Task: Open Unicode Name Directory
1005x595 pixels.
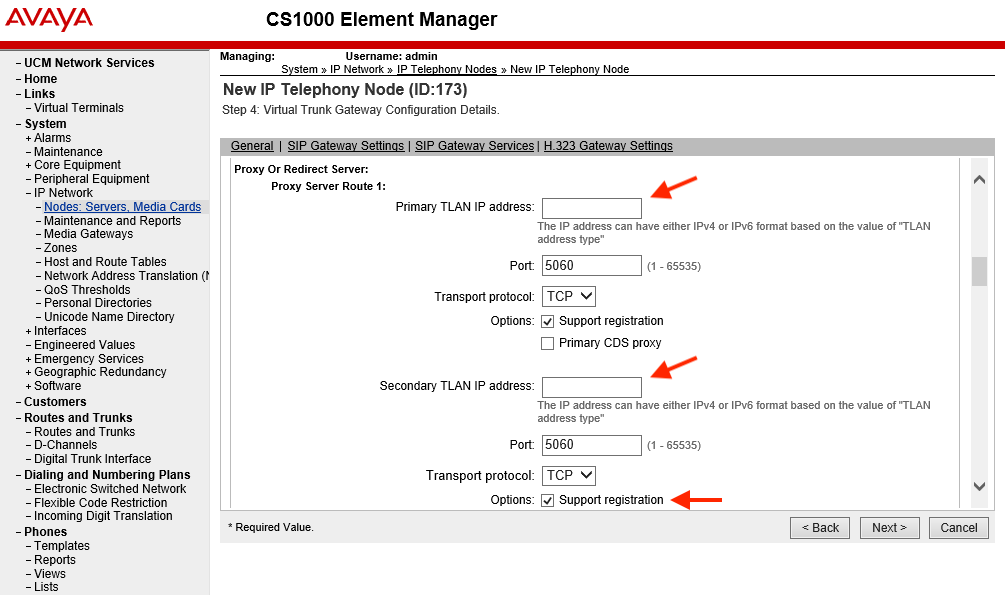Action: point(109,317)
